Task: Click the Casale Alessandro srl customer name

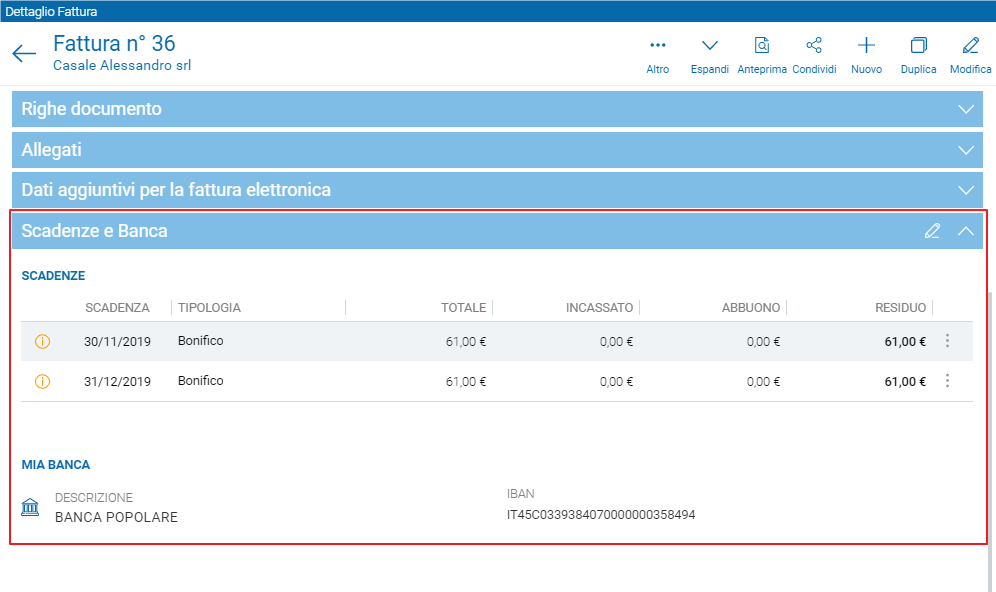Action: point(122,65)
